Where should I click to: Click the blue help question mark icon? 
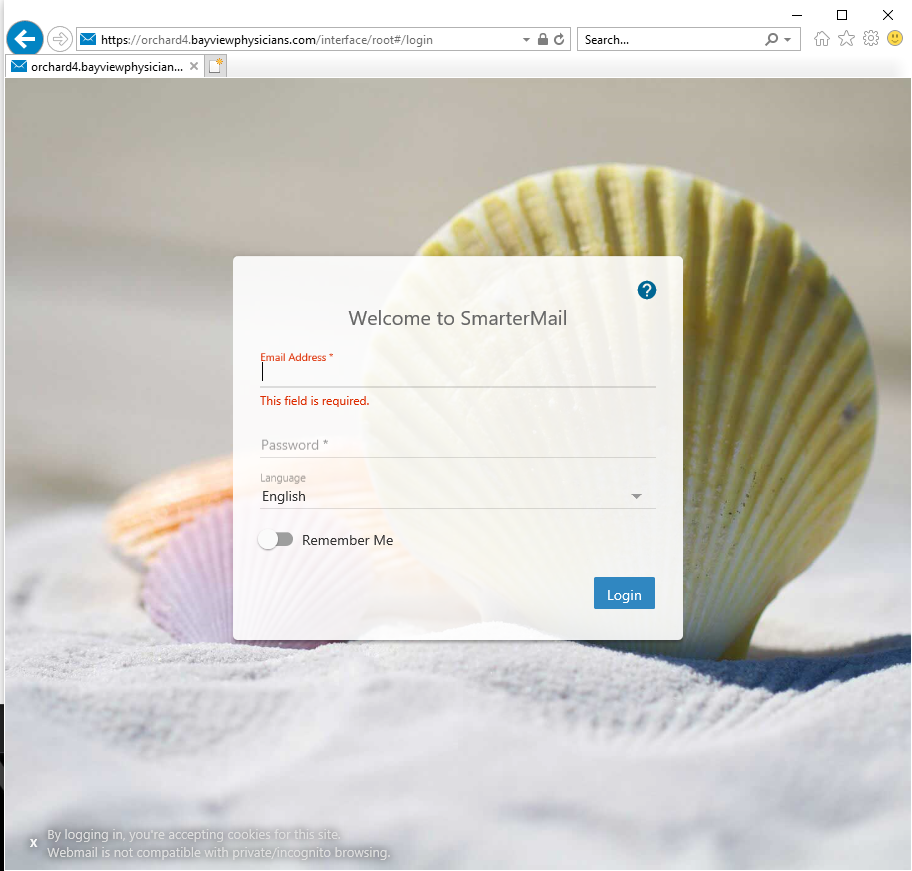pyautogui.click(x=647, y=290)
